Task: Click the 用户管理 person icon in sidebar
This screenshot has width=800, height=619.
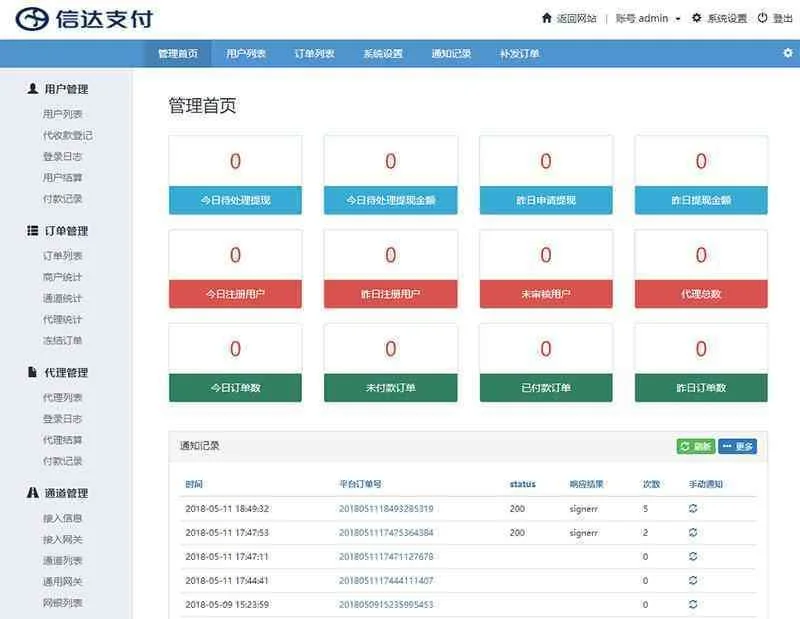Action: 33,89
